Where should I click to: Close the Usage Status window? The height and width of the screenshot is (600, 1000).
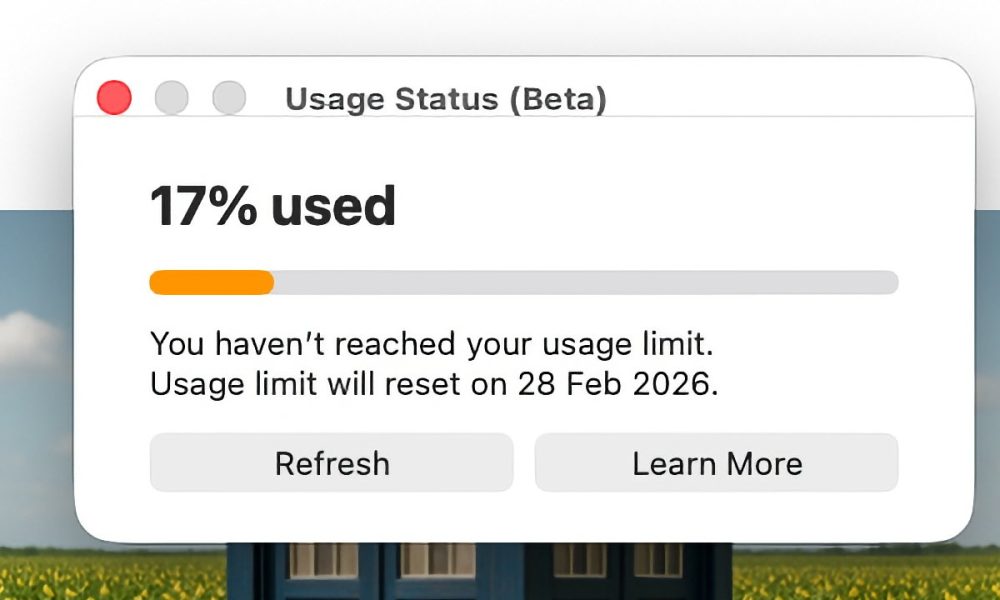tap(114, 98)
